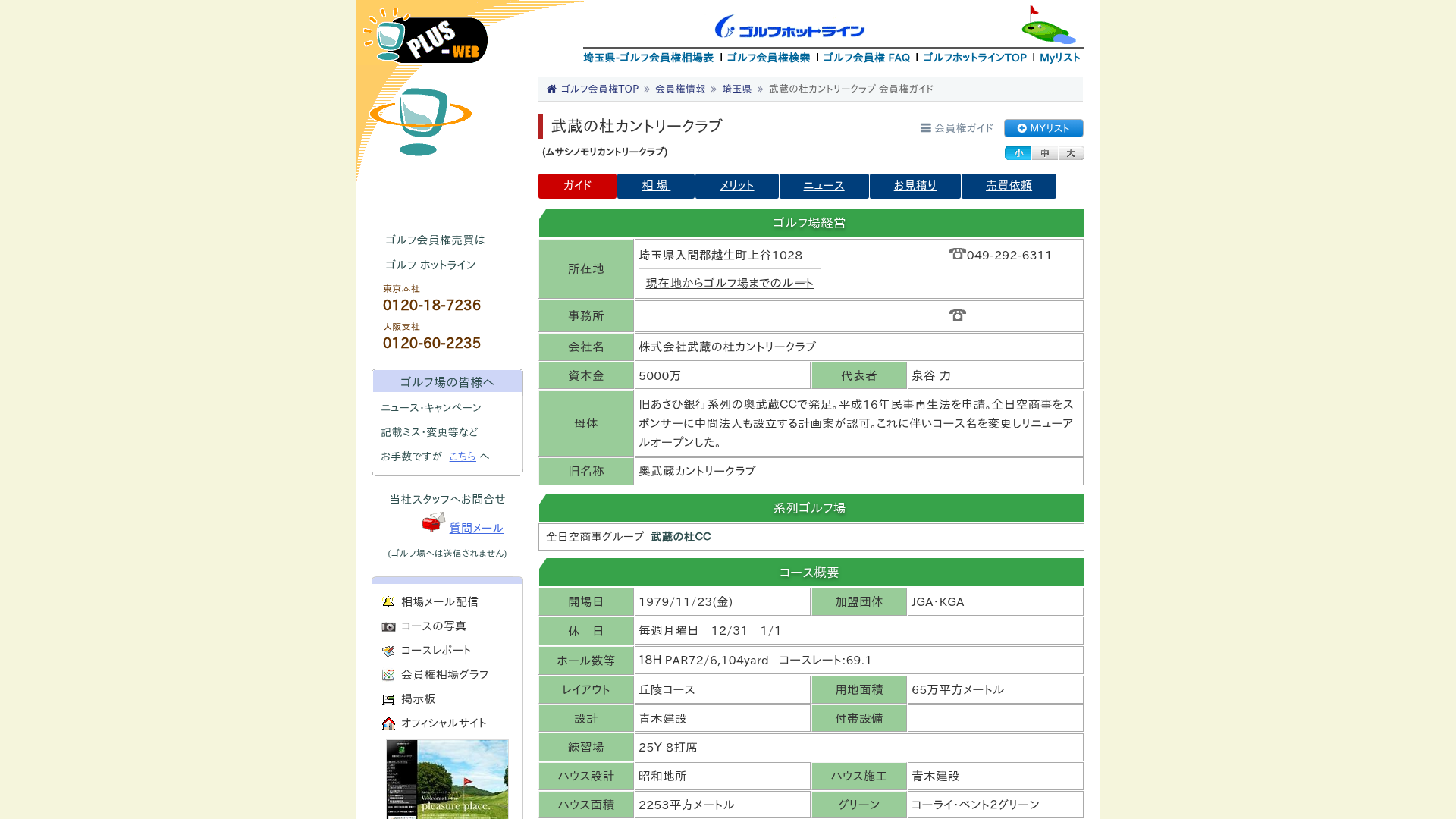Switch to the 相場 tab
Viewport: 1456px width, 819px height.
pyautogui.click(x=656, y=186)
